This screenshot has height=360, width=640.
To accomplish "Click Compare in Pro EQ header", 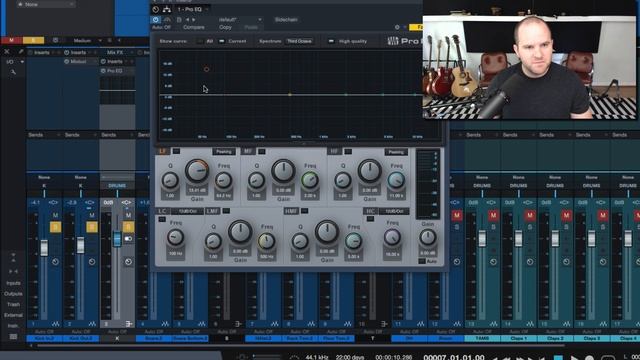I will point(194,27).
